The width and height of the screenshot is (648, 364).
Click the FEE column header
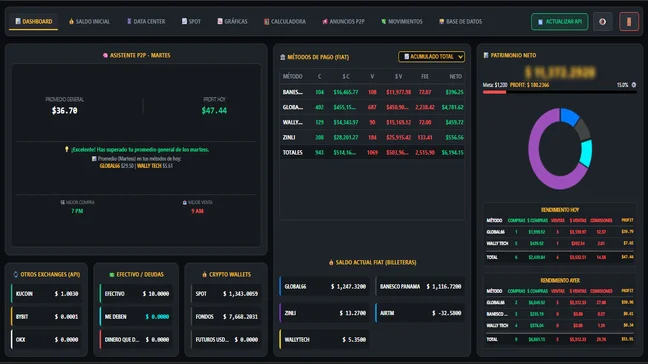click(x=425, y=76)
